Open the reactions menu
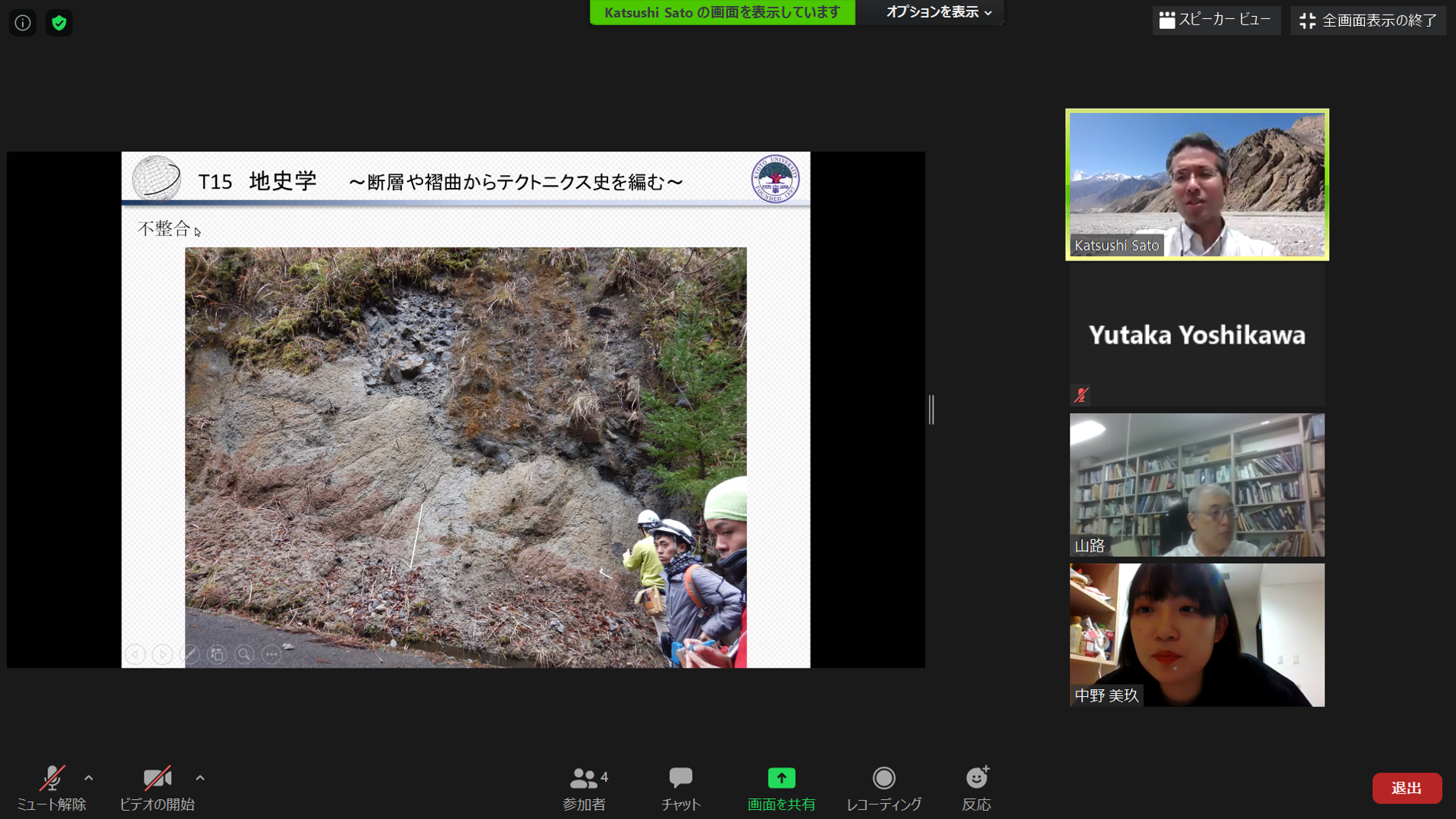 [x=976, y=788]
